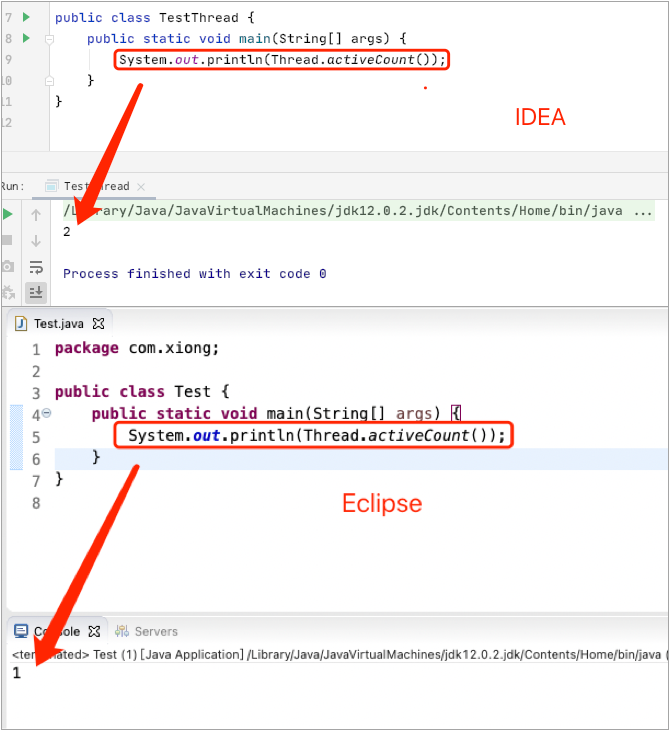Open the Console tab in Eclipse
Viewport: 669px width, 730px height.
click(57, 632)
